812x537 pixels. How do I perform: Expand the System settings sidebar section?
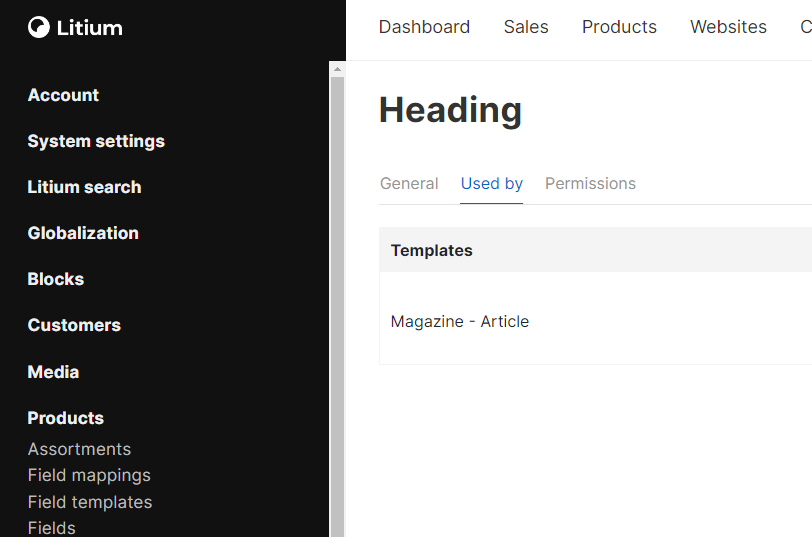click(96, 141)
